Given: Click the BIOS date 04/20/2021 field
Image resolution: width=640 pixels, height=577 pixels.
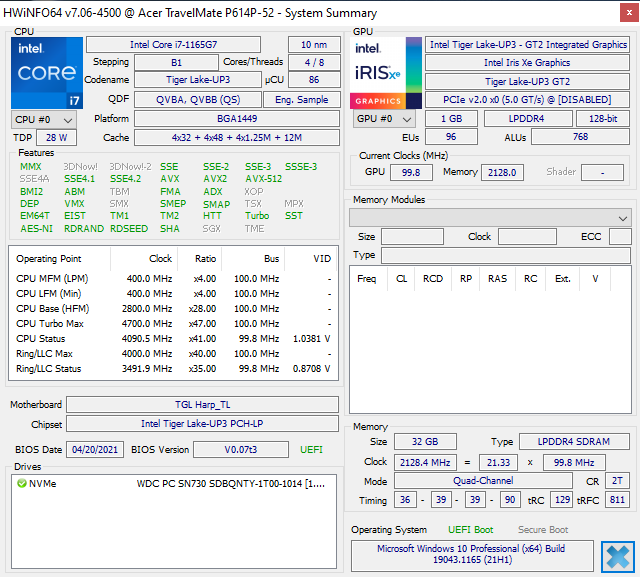Looking at the screenshot, I should click(95, 450).
